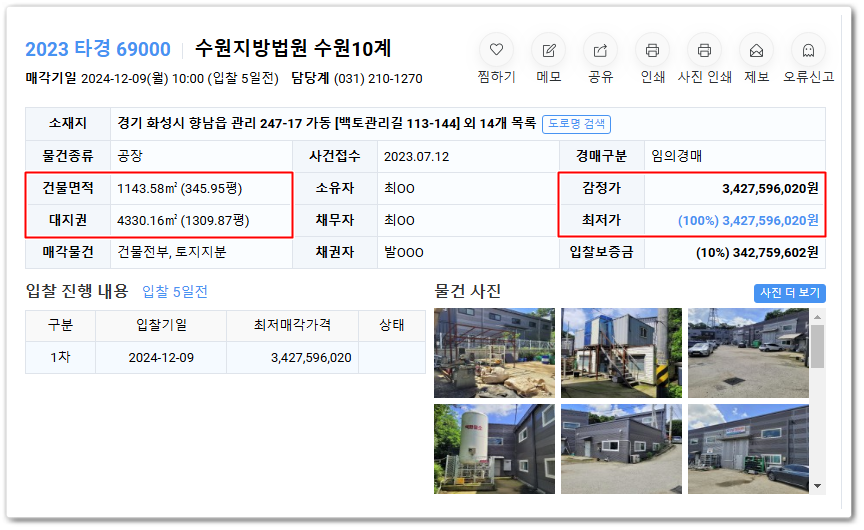Open photo of gray building with driveway
The image size is (864, 530).
pos(621,448)
